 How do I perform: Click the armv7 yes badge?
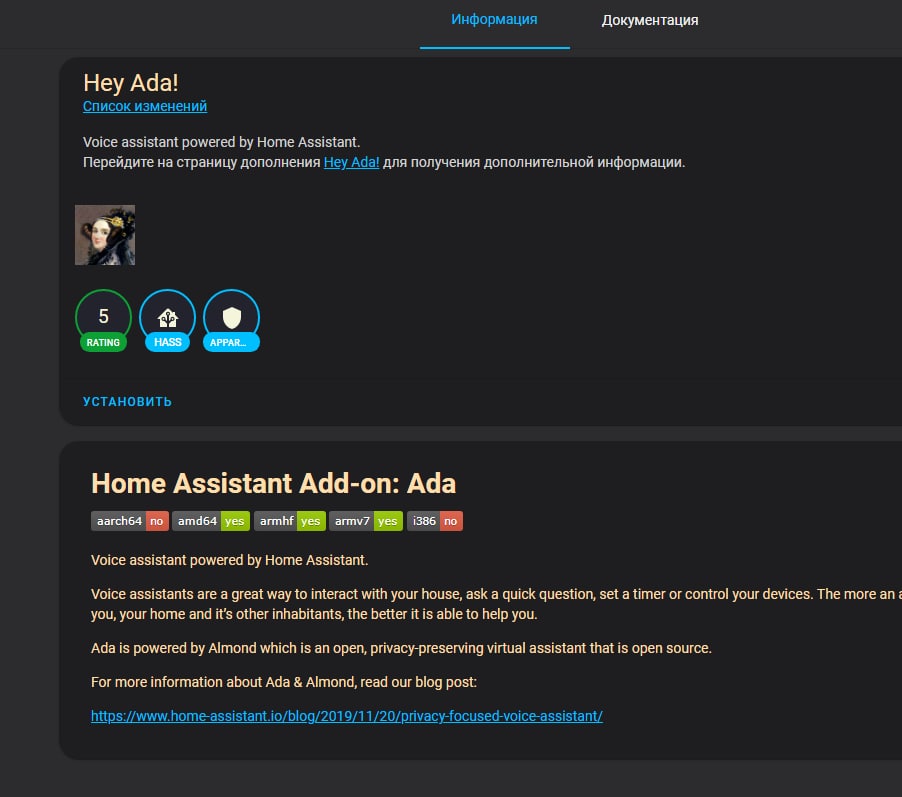[x=366, y=521]
